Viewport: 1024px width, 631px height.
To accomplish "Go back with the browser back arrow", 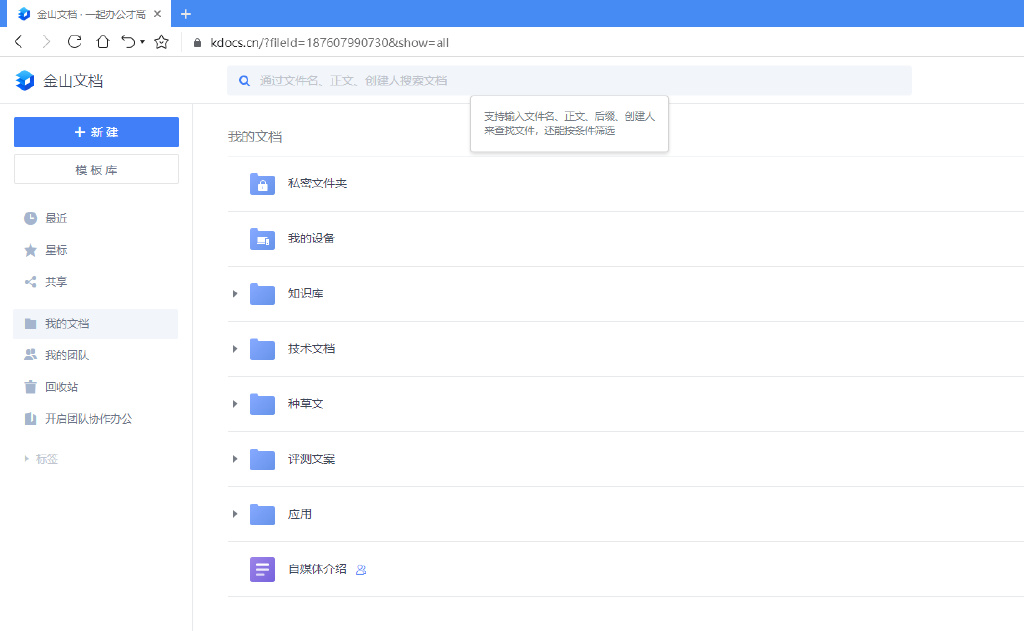I will [x=19, y=42].
